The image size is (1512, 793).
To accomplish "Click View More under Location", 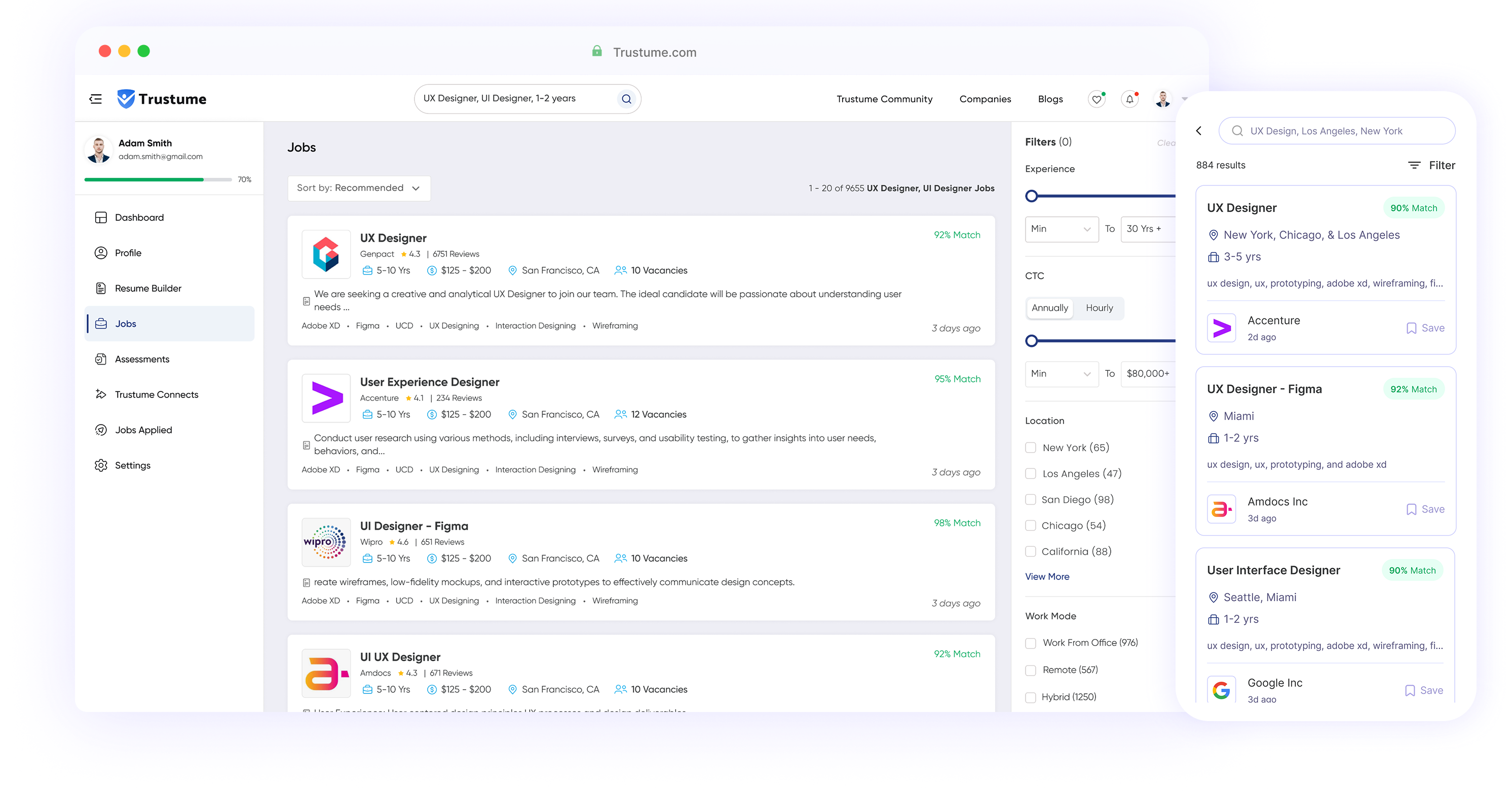I will click(x=1047, y=577).
